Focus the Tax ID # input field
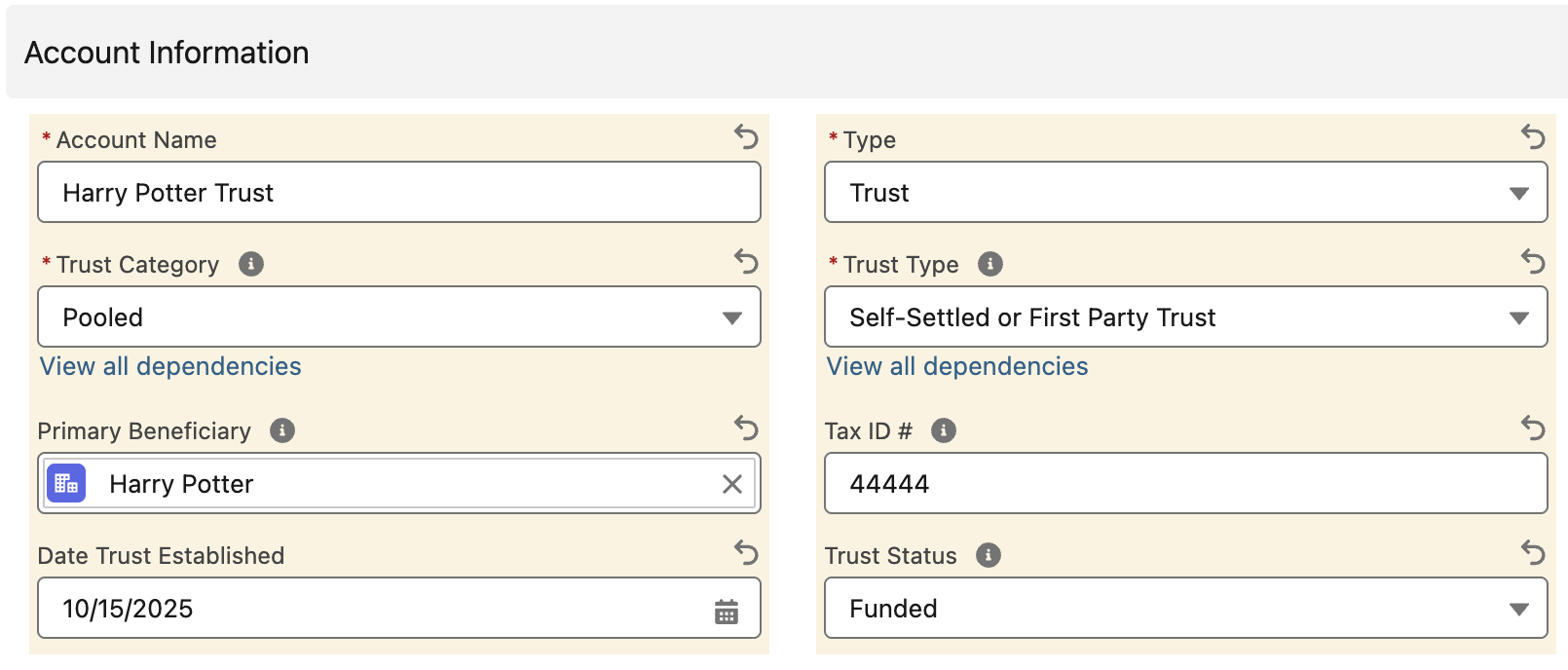Viewport: 1568px width, 670px height. coord(1185,484)
